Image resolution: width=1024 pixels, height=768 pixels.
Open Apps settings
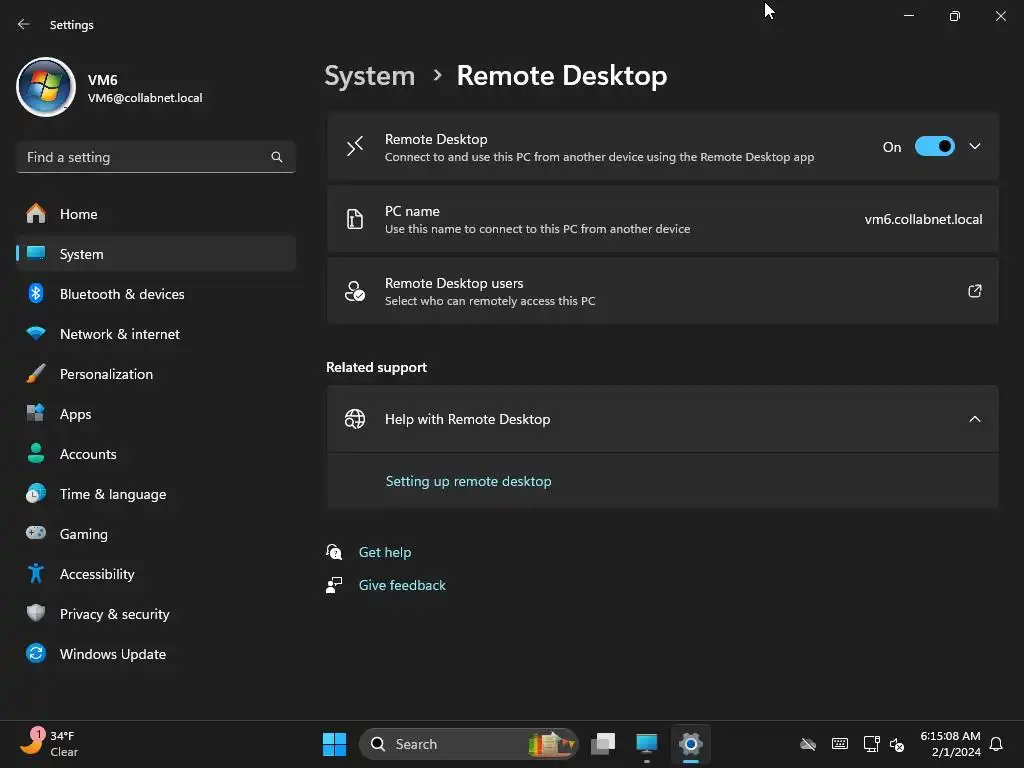click(155, 413)
